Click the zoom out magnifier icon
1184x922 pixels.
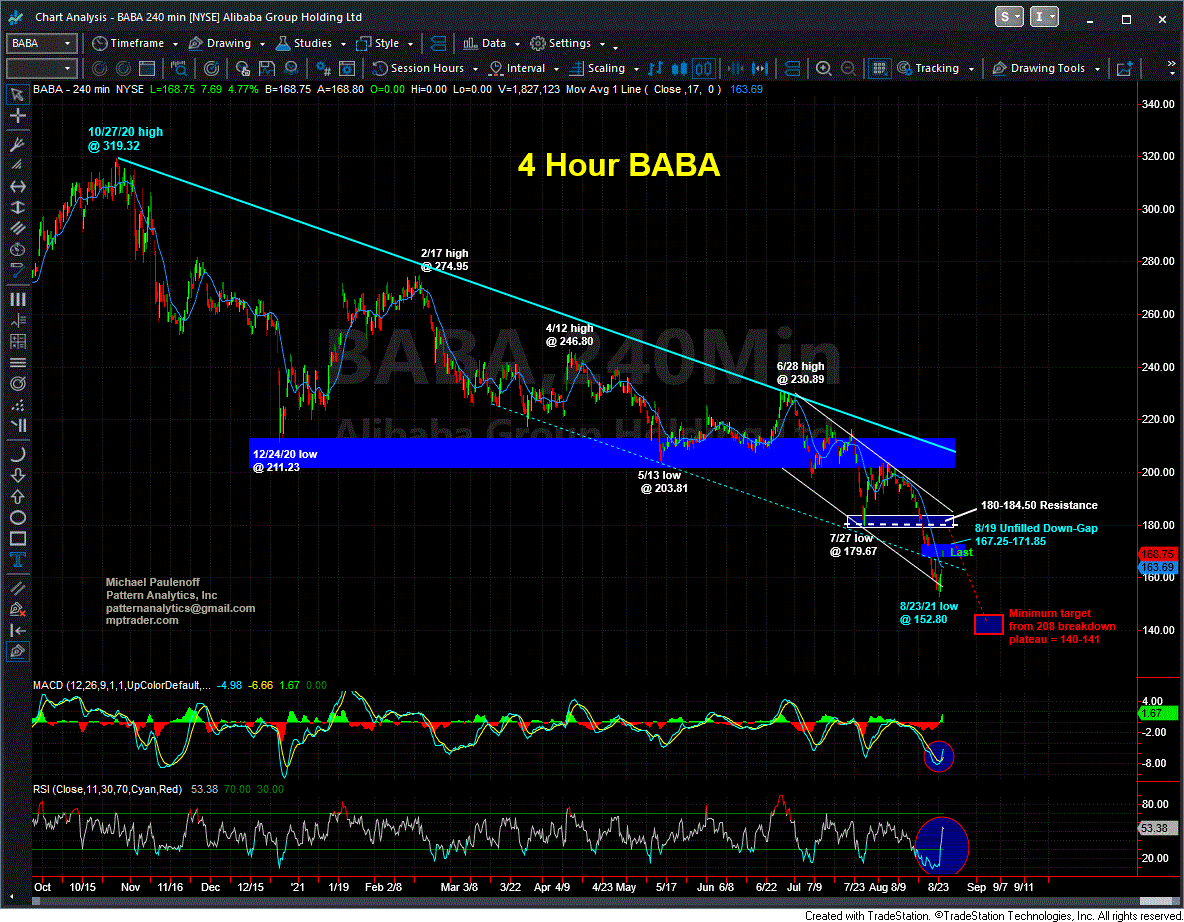[x=848, y=69]
